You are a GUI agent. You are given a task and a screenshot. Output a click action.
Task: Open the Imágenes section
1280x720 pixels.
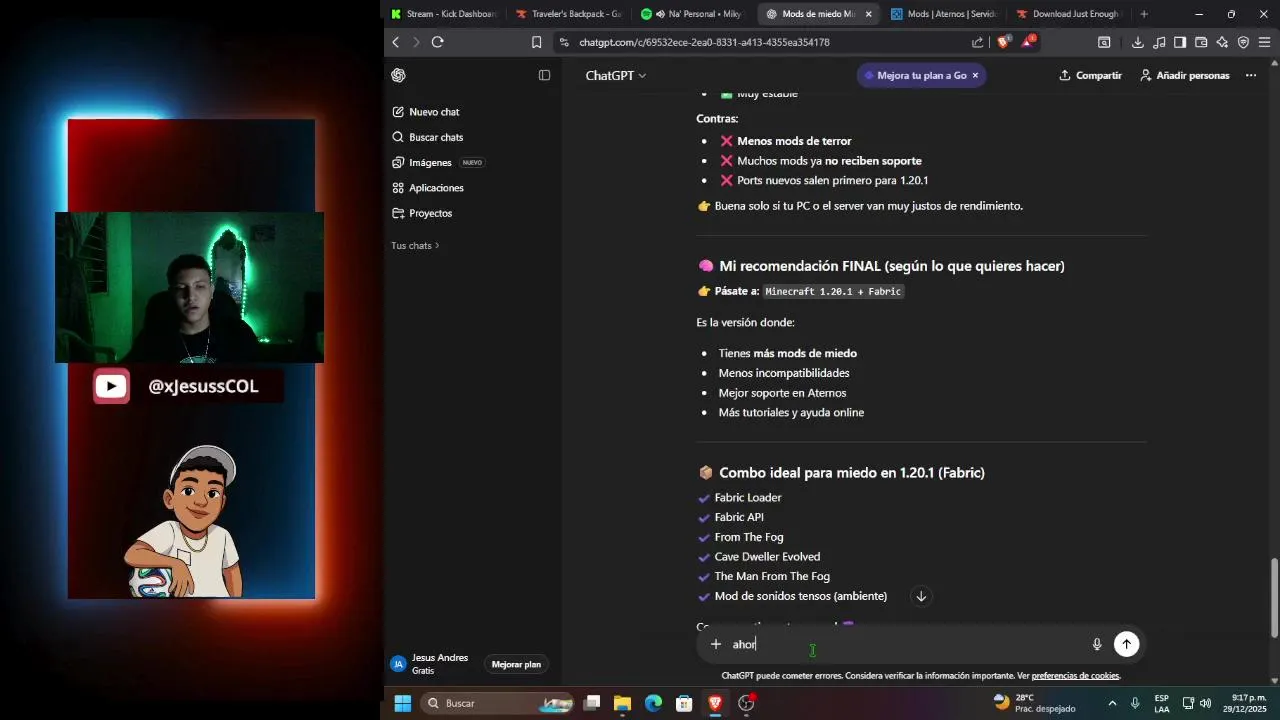pos(438,162)
